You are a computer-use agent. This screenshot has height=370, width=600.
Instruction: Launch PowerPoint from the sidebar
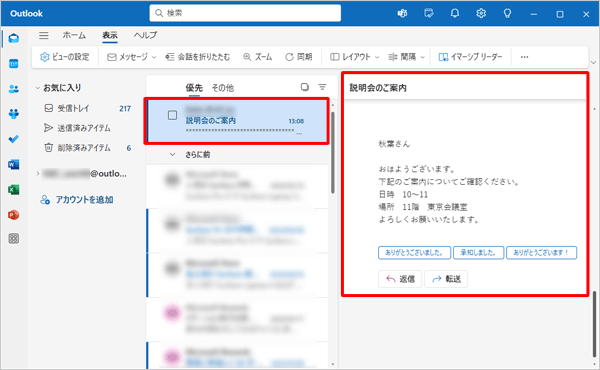tap(14, 215)
